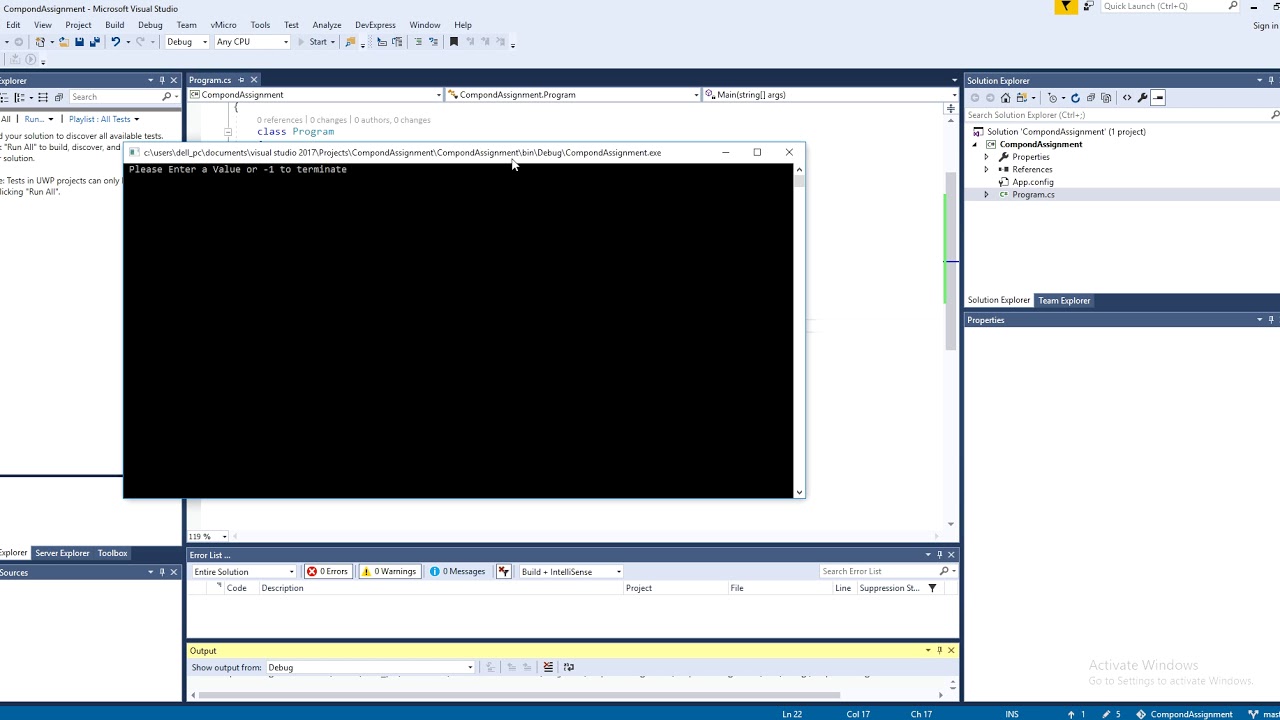This screenshot has width=1280, height=720.
Task: Click the Open File folder icon
Action: tap(63, 42)
